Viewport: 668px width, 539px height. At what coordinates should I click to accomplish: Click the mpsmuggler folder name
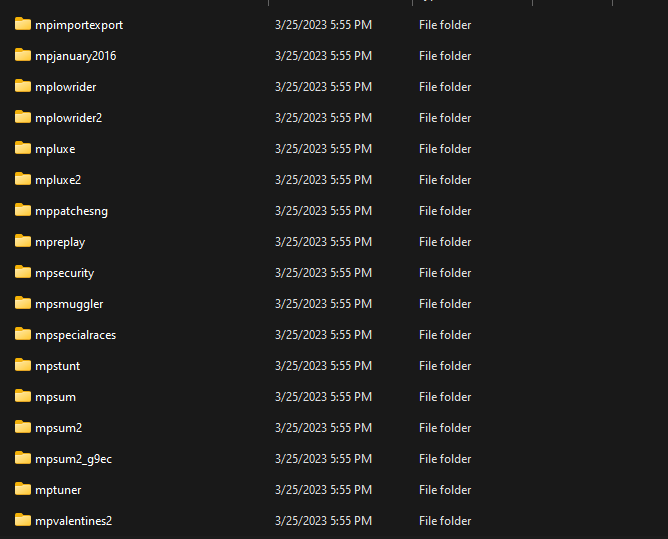pos(69,304)
